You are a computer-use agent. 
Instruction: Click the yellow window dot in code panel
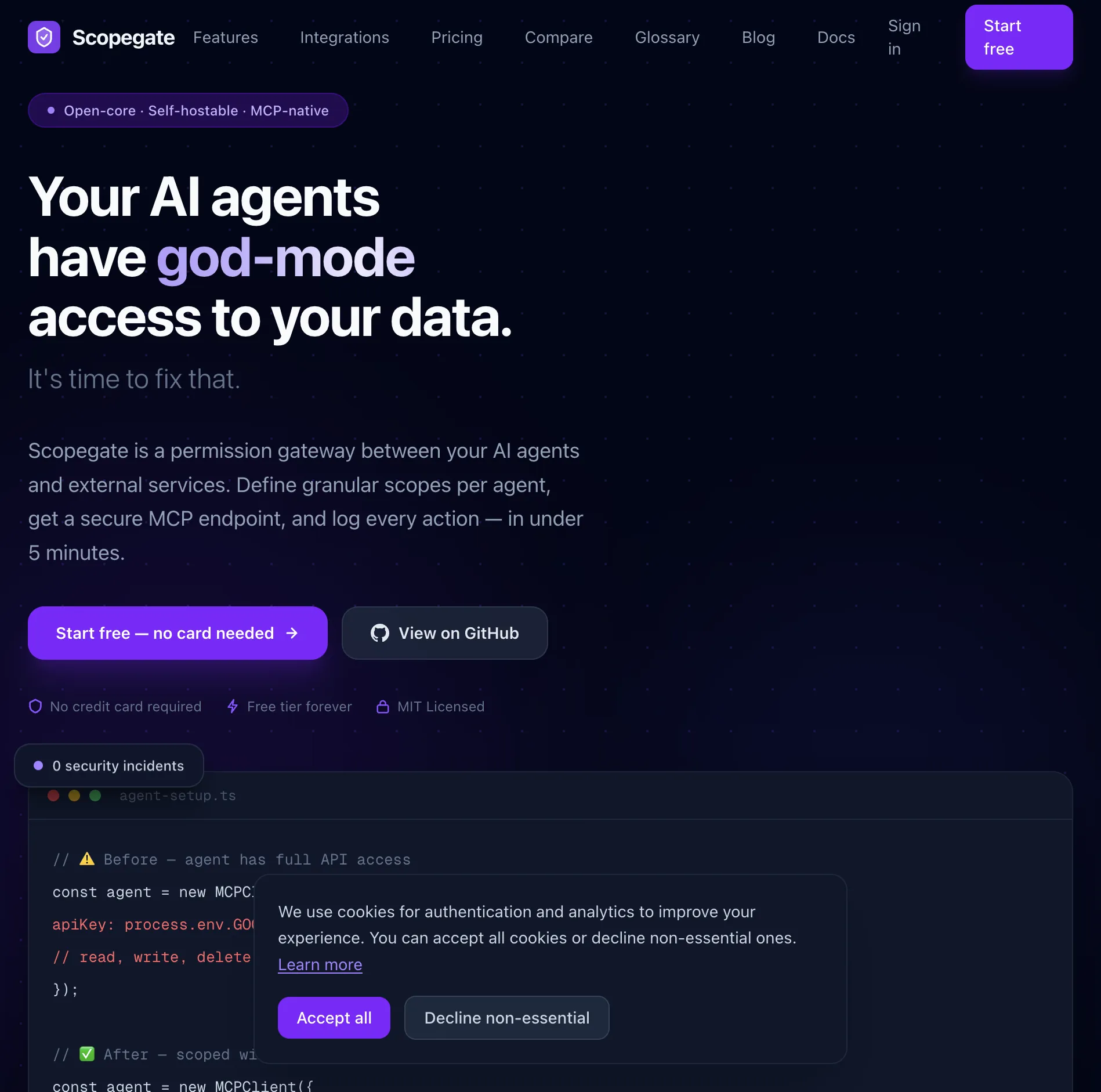pos(74,796)
